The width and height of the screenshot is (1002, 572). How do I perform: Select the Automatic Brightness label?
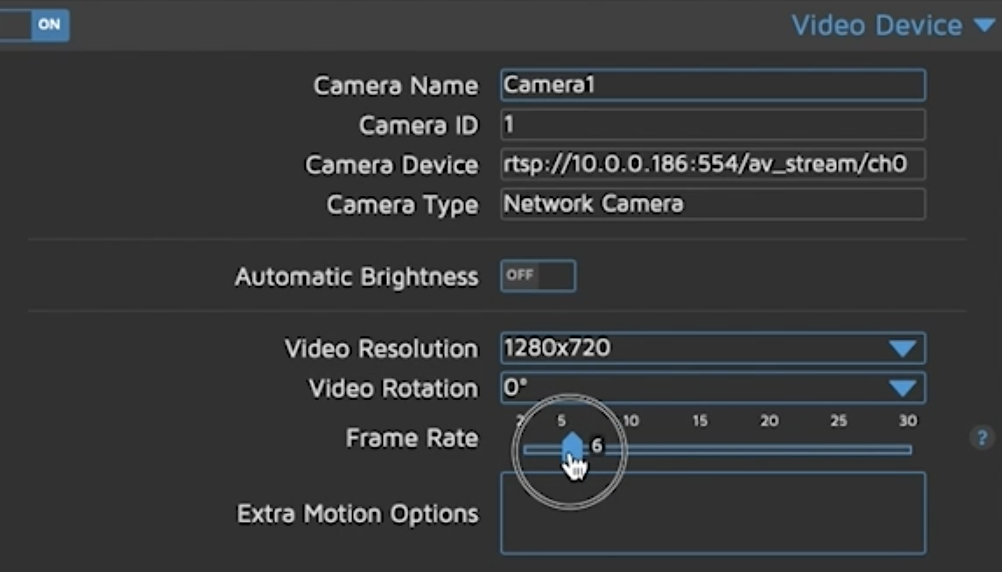pos(357,277)
